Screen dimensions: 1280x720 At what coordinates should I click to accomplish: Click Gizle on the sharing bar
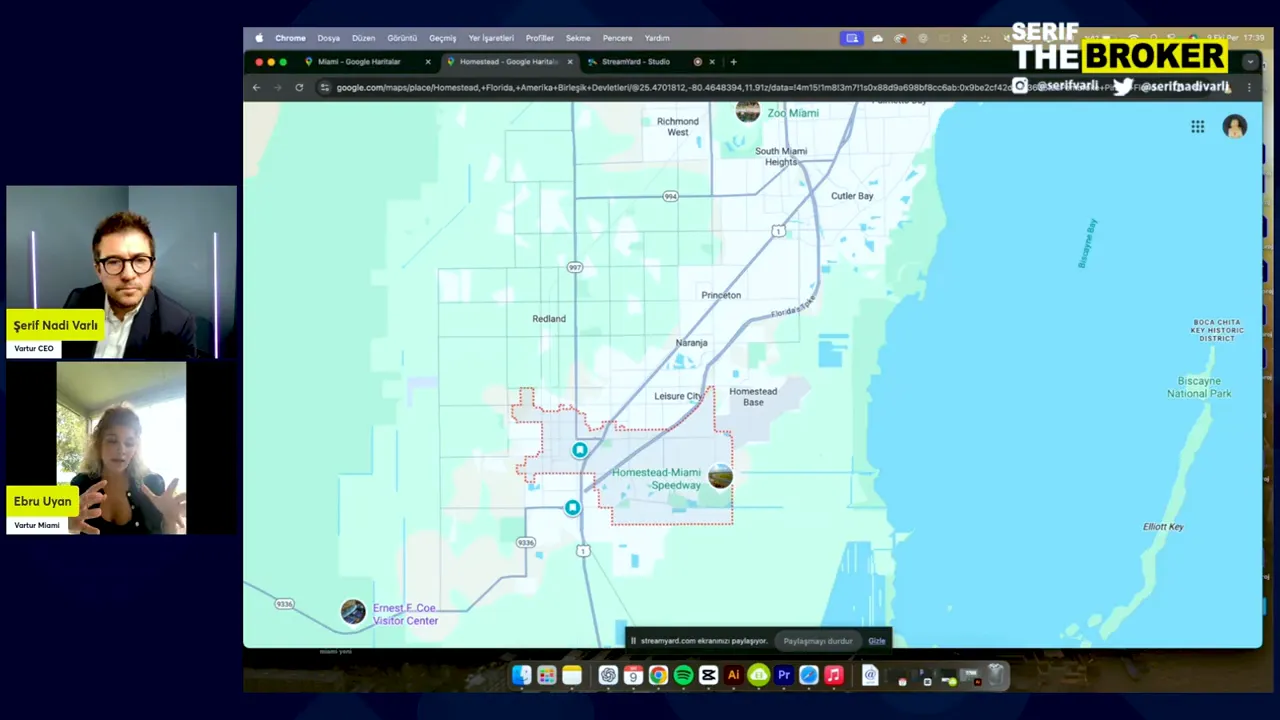[877, 641]
